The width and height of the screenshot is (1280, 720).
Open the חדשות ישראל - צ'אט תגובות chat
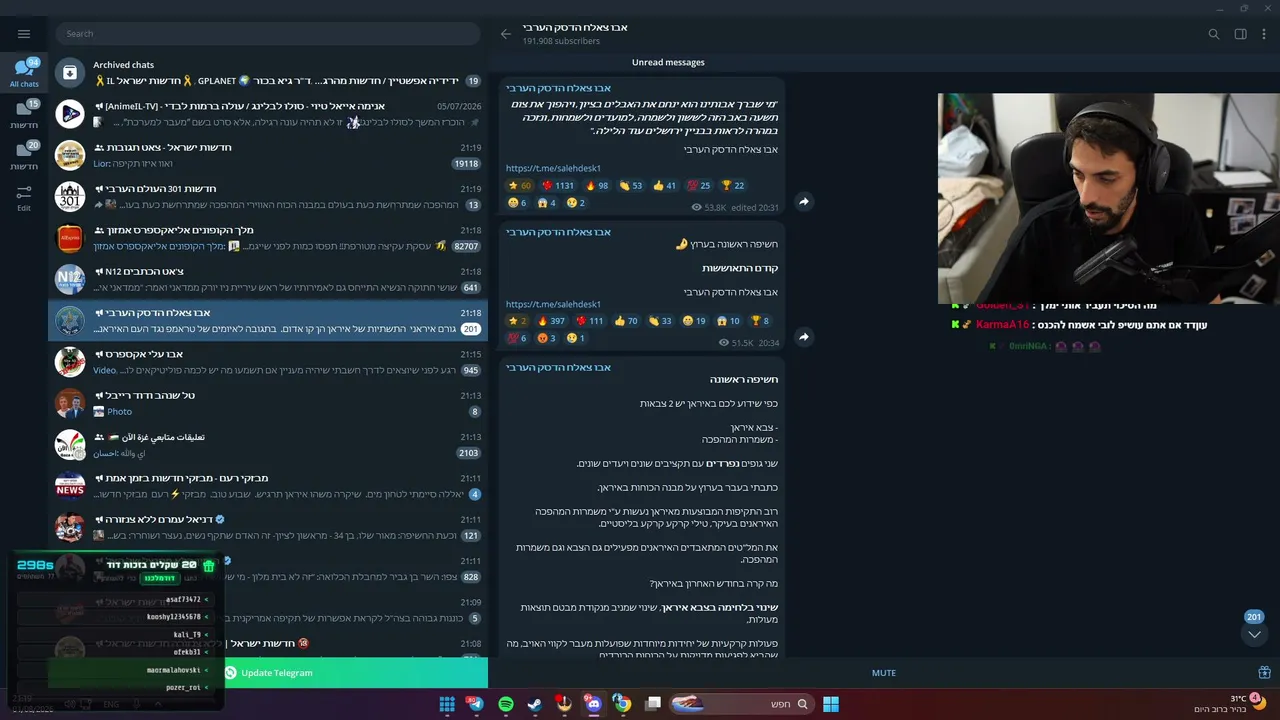click(268, 155)
